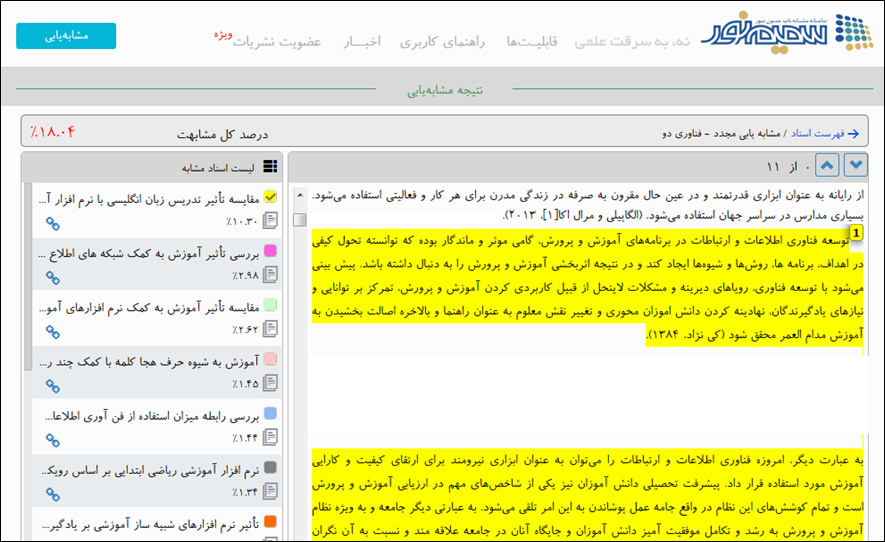Click document icon next to ٪۱.۴۵
This screenshot has height=542, width=885.
[270, 383]
